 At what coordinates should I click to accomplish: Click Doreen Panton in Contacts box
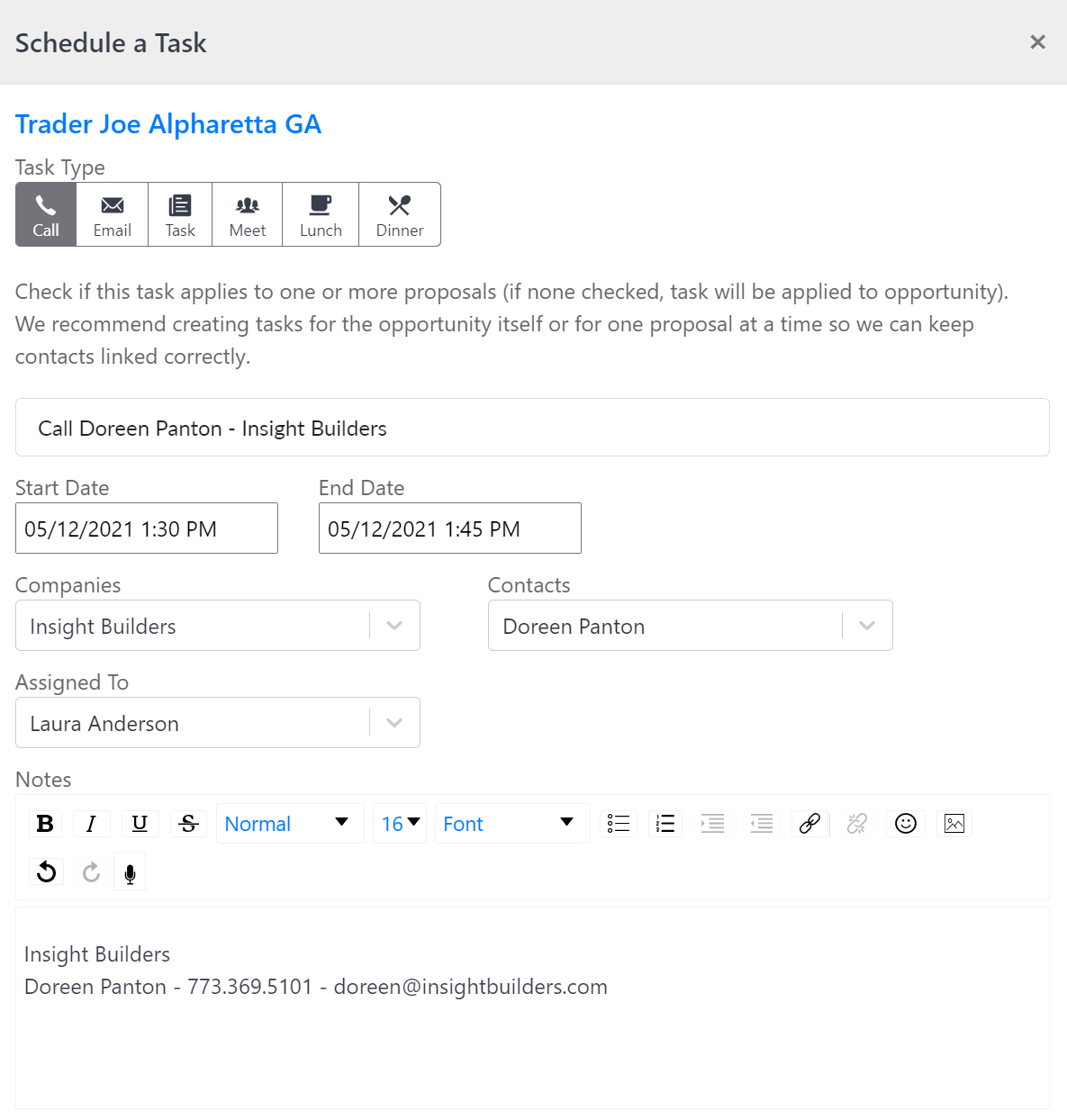pos(574,627)
